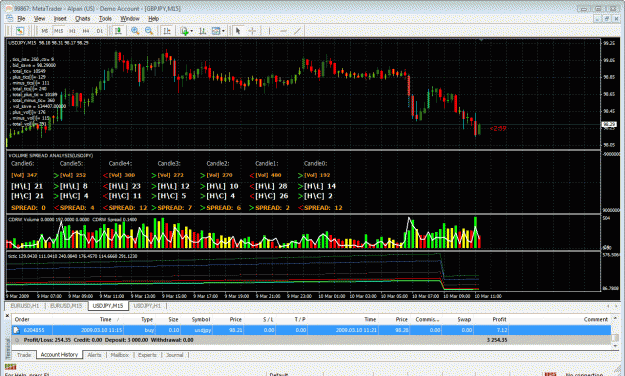Expand the indicators dropdown arrow
Viewport: 625px width, 376px height.
click(192, 31)
